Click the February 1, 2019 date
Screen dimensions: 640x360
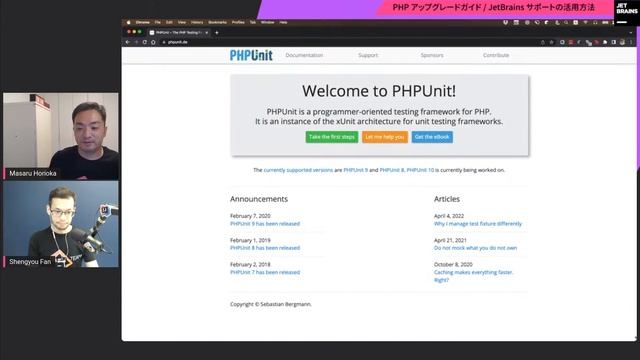[x=250, y=240]
